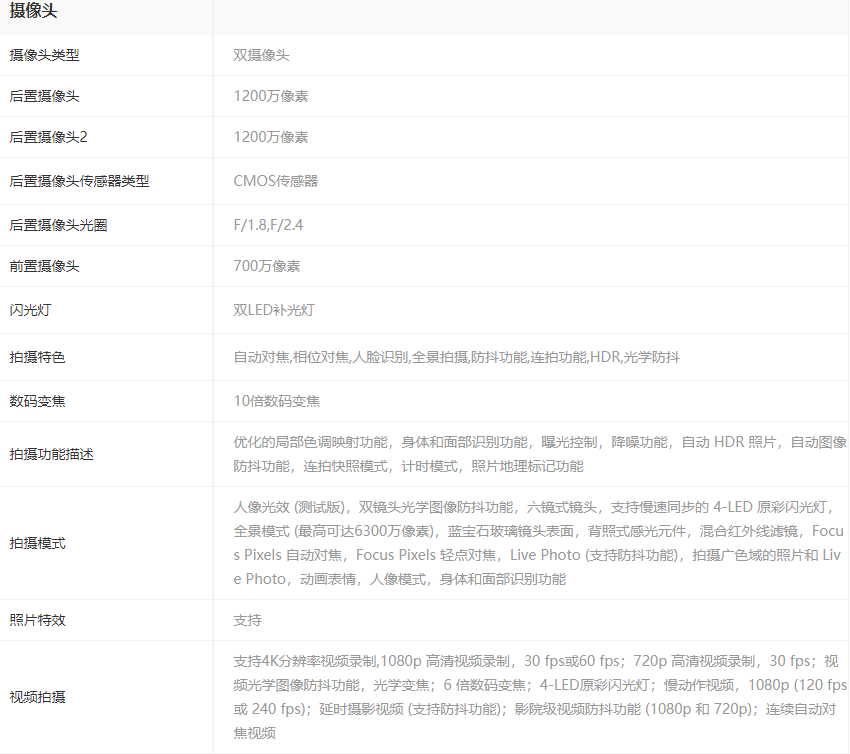Select the 700万像素 value
850x754 pixels.
[x=266, y=266]
